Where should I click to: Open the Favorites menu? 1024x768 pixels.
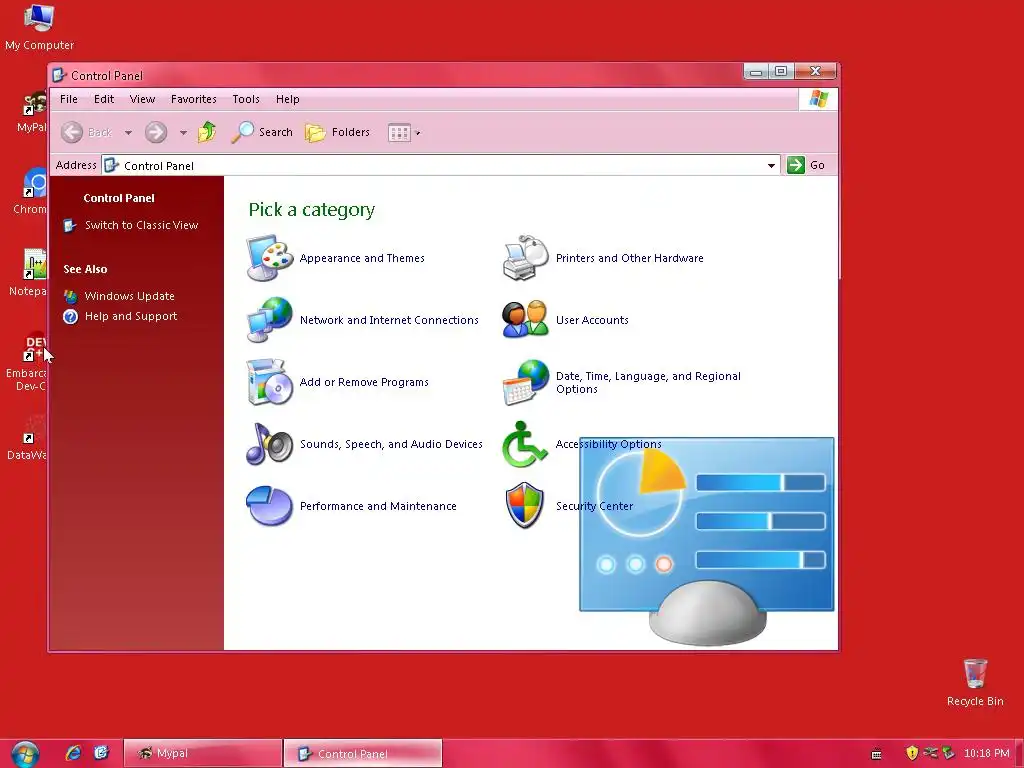pos(193,99)
